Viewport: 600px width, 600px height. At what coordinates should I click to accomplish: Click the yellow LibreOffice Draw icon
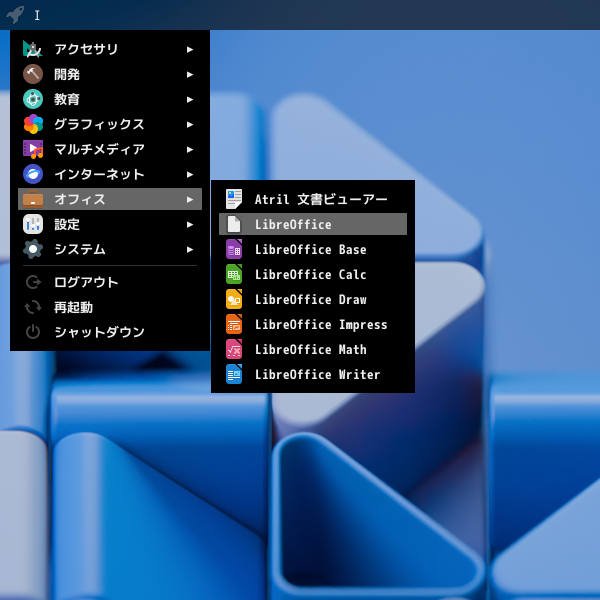[x=234, y=299]
